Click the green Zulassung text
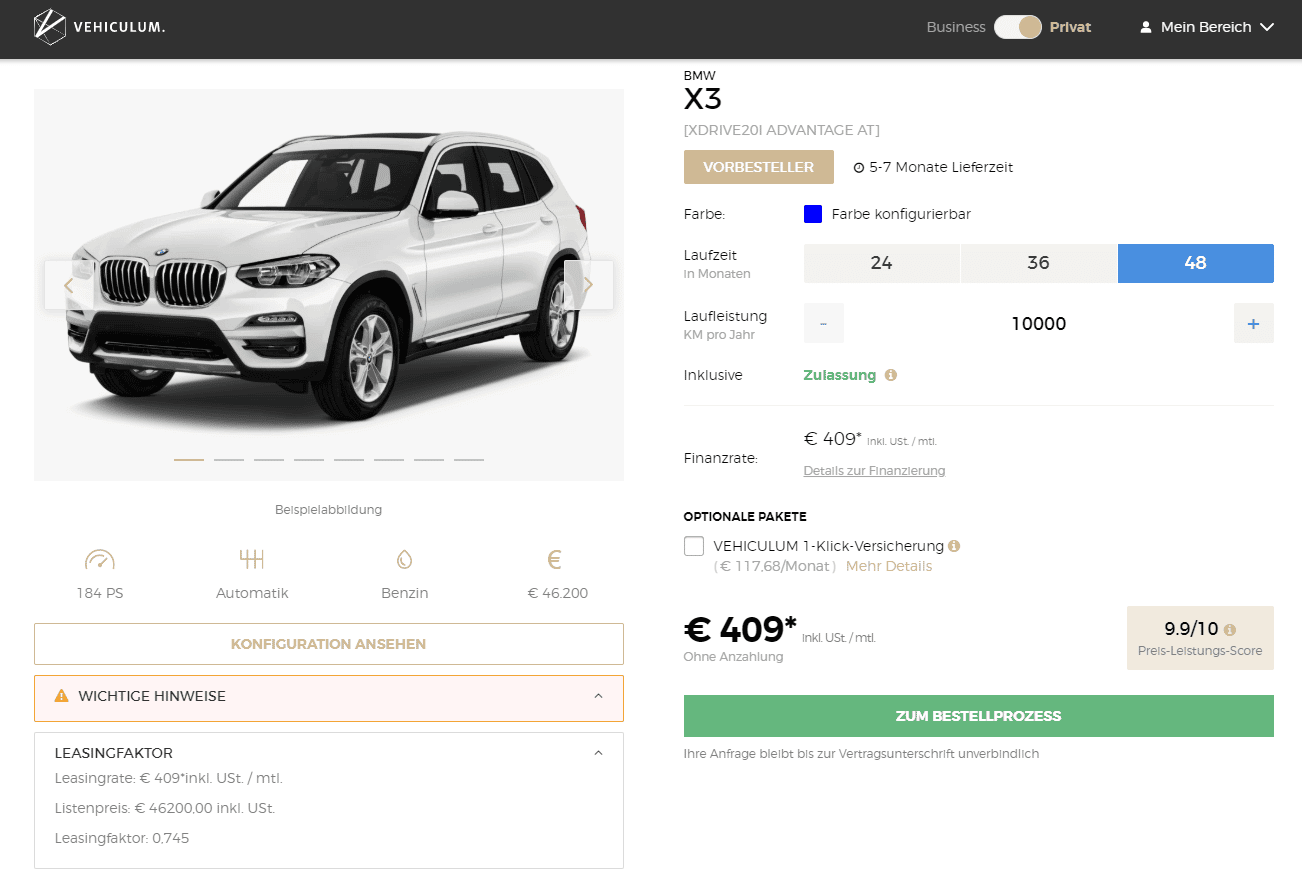This screenshot has width=1302, height=884. click(x=840, y=375)
